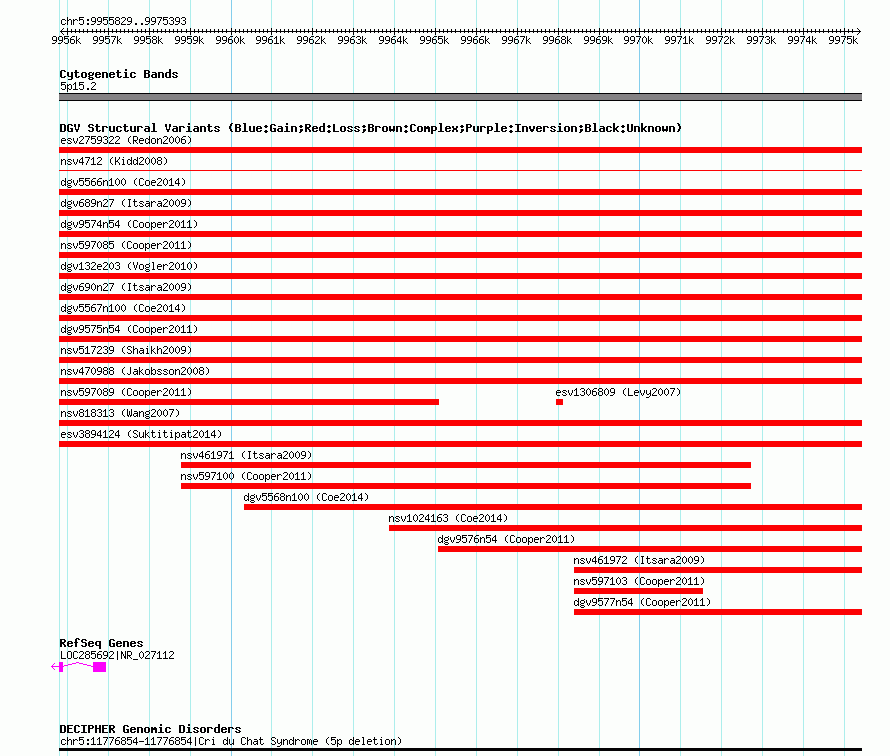Click nsv470988 (Jakobsson2008) variant label
This screenshot has width=890, height=756.
point(135,371)
